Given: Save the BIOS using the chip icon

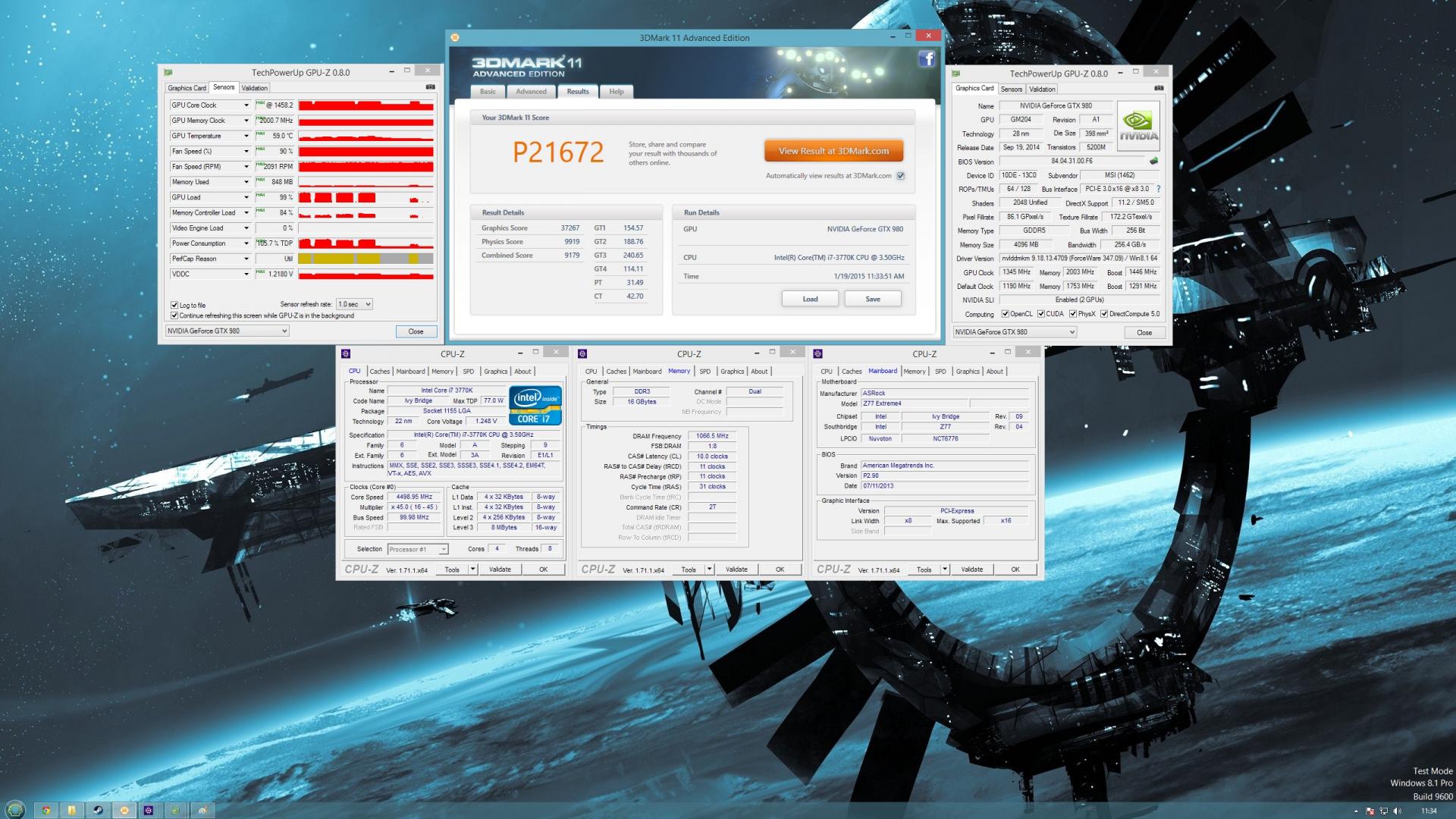Looking at the screenshot, I should click(1153, 161).
